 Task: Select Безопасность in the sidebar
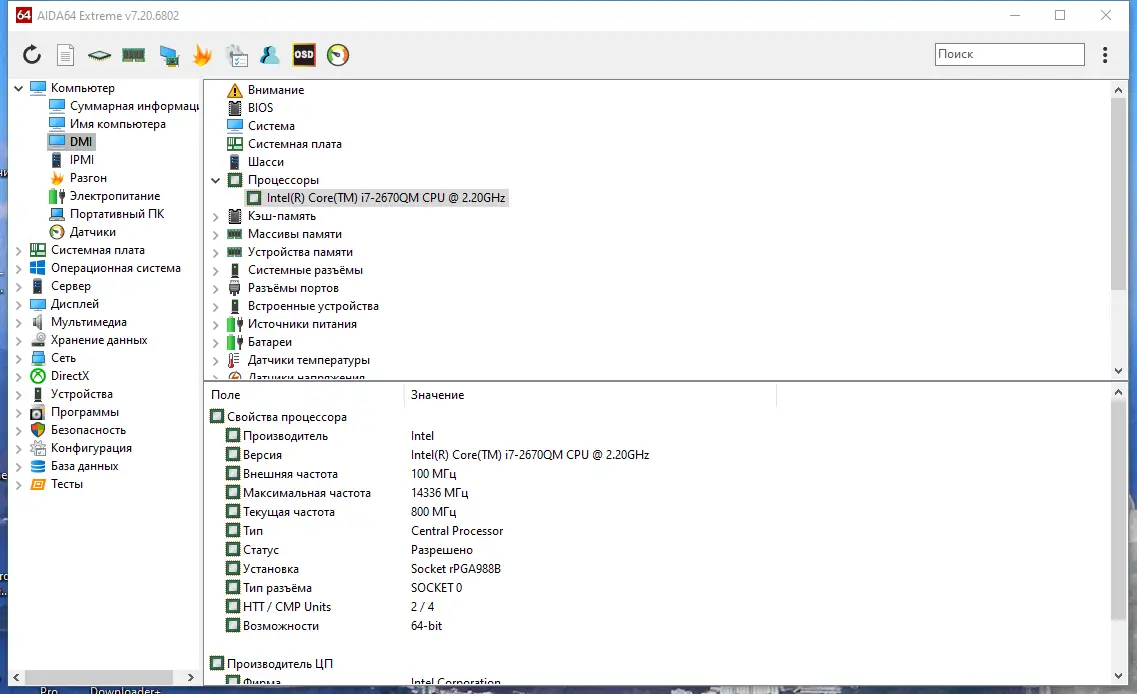88,430
